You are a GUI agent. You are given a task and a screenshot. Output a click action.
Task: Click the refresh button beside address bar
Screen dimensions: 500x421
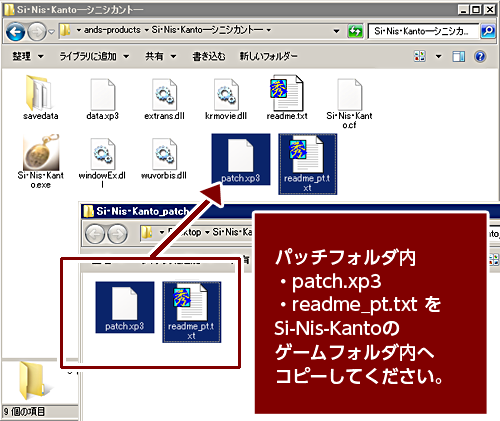(x=355, y=31)
